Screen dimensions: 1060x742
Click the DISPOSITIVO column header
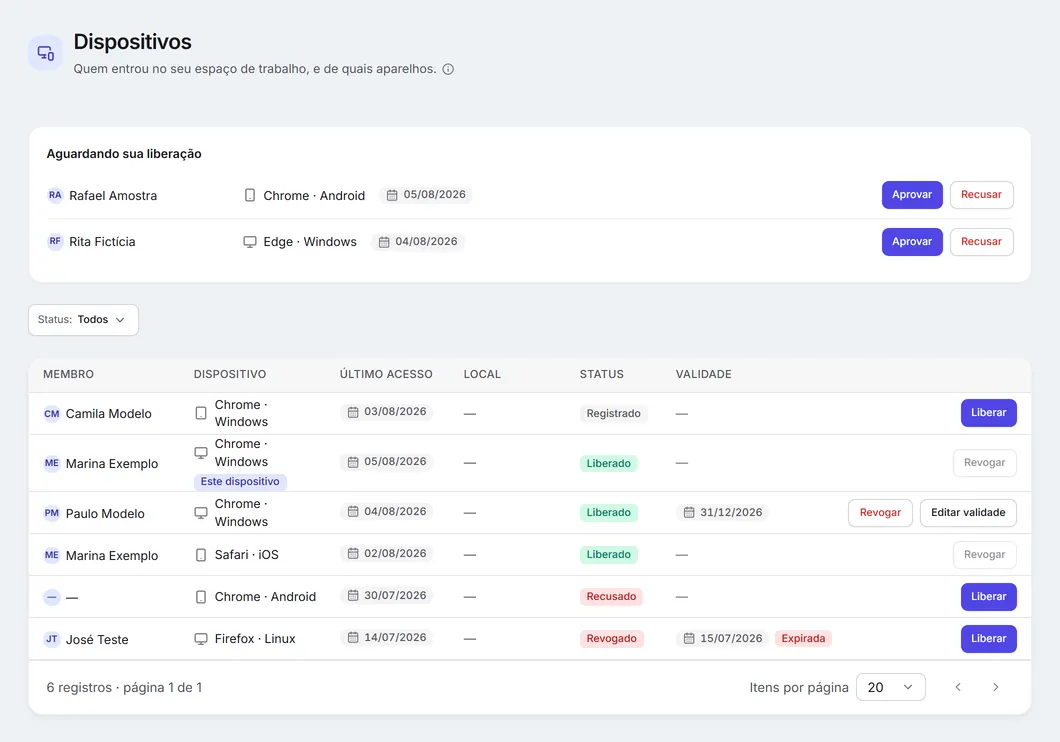pyautogui.click(x=230, y=374)
